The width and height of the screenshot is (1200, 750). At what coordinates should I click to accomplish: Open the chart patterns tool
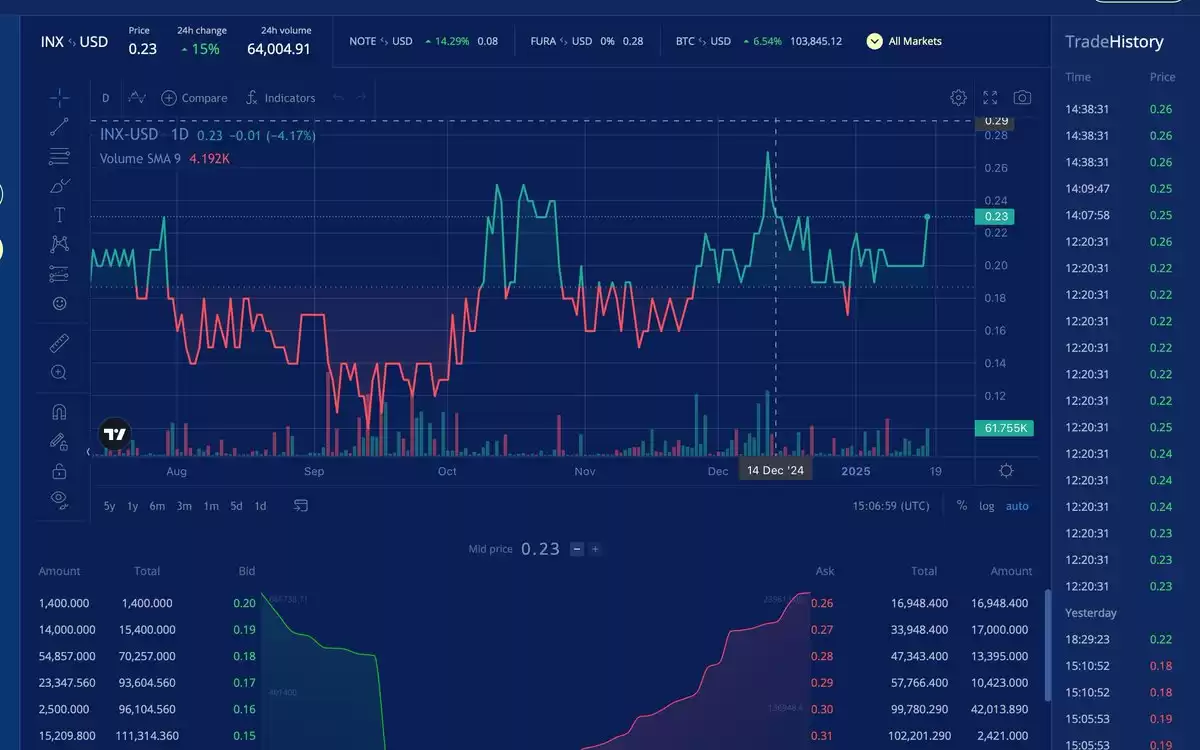(x=59, y=244)
